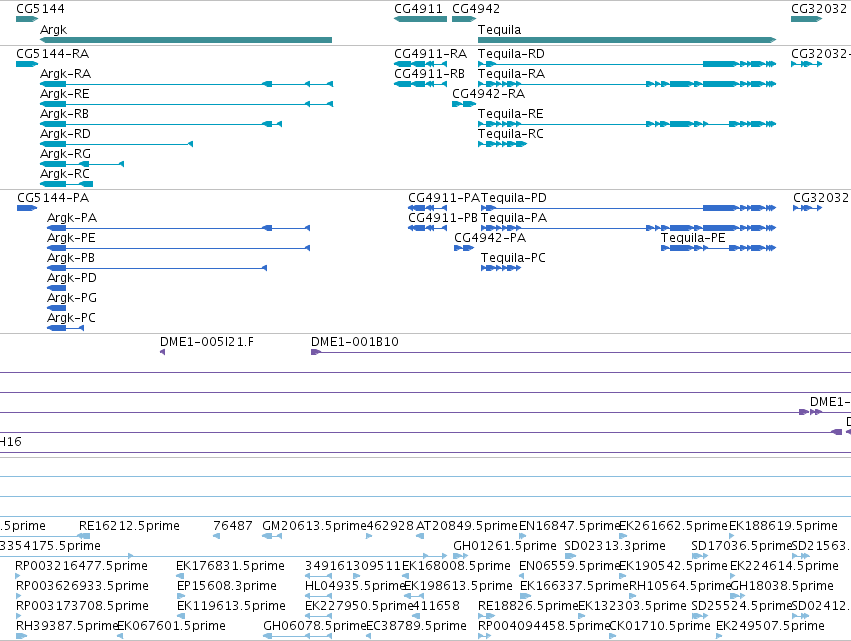Click the DME1-001B10 clone label
Screen dimensions: 851x641
(355, 342)
